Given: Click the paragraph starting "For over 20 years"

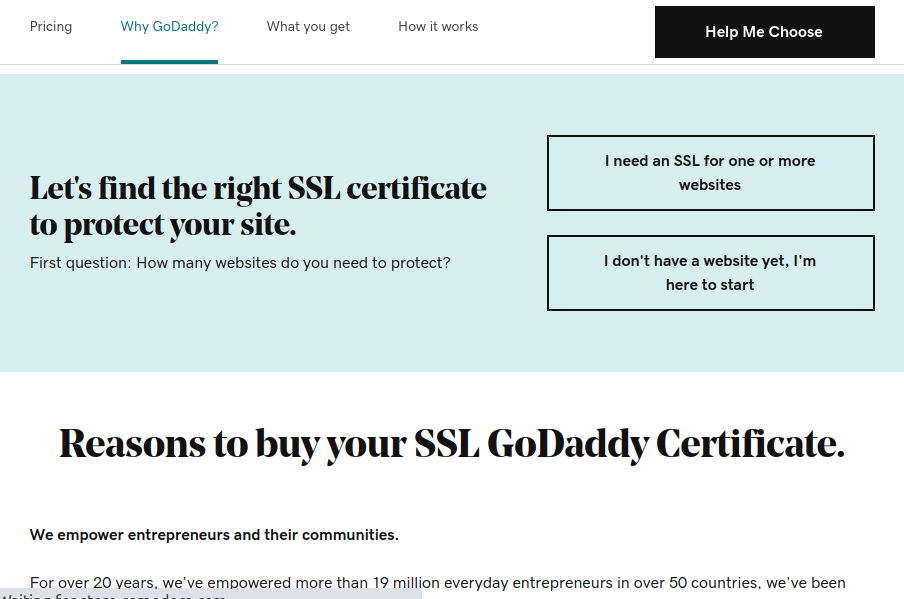Looking at the screenshot, I should pos(437,583).
